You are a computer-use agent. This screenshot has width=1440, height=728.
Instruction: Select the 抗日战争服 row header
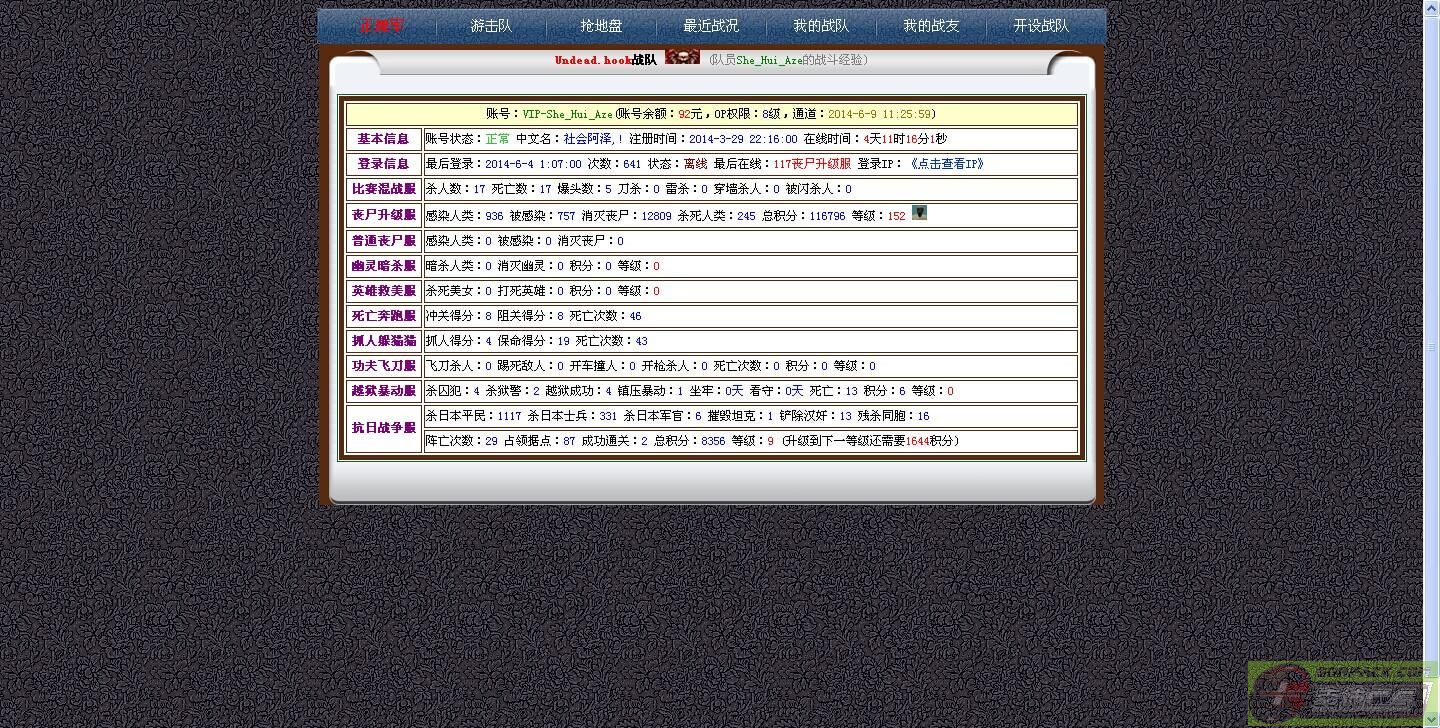pos(383,428)
